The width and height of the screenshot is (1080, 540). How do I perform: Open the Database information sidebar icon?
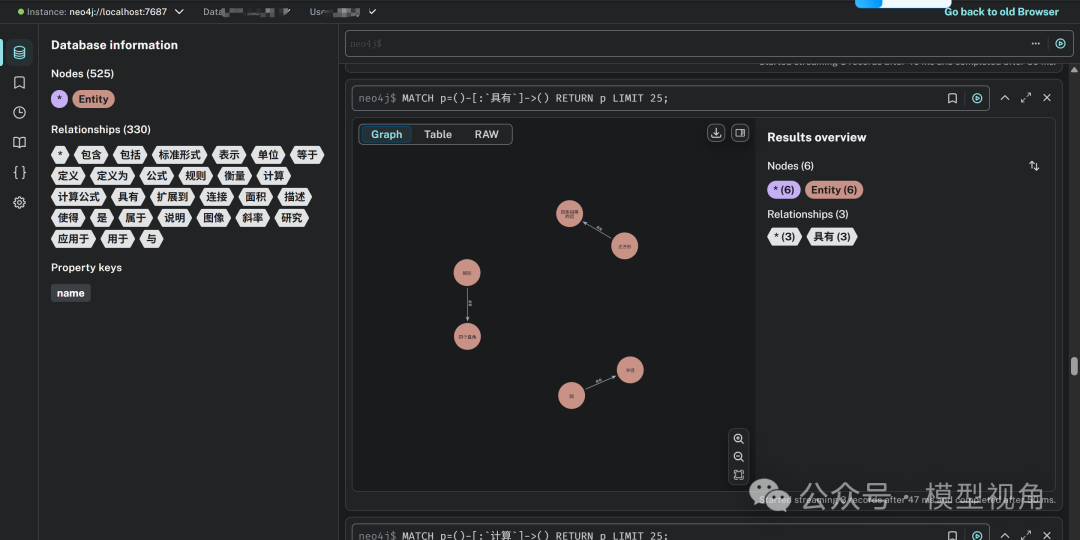click(x=19, y=53)
